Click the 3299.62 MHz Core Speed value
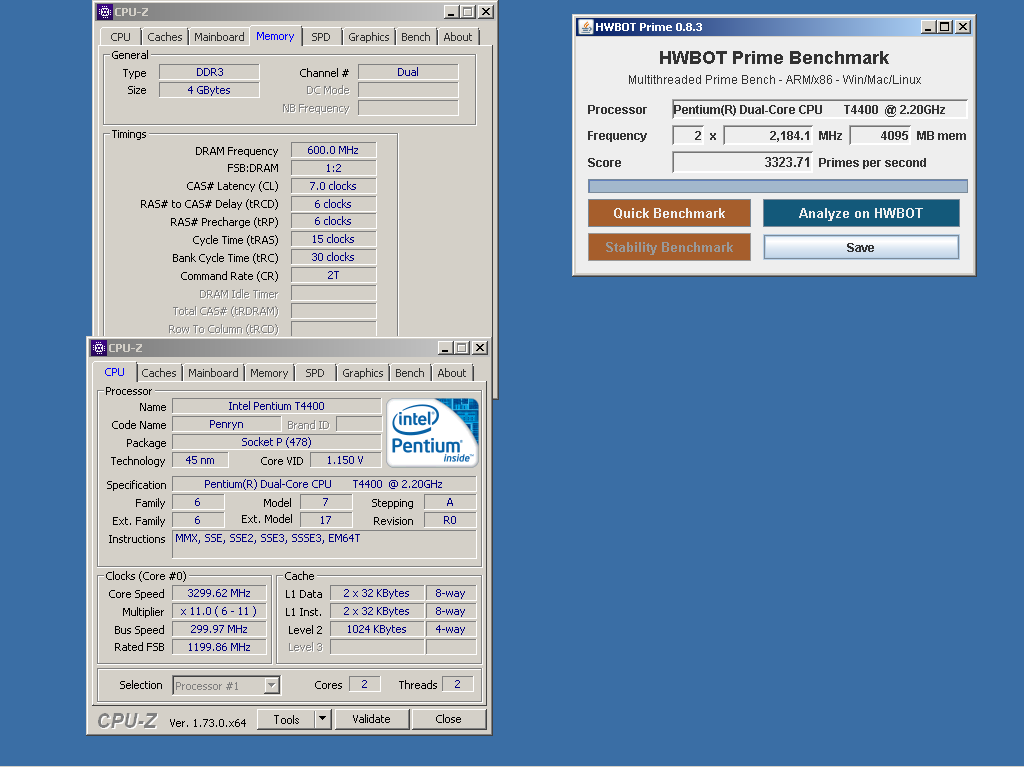This screenshot has height=768, width=1024. tap(219, 593)
